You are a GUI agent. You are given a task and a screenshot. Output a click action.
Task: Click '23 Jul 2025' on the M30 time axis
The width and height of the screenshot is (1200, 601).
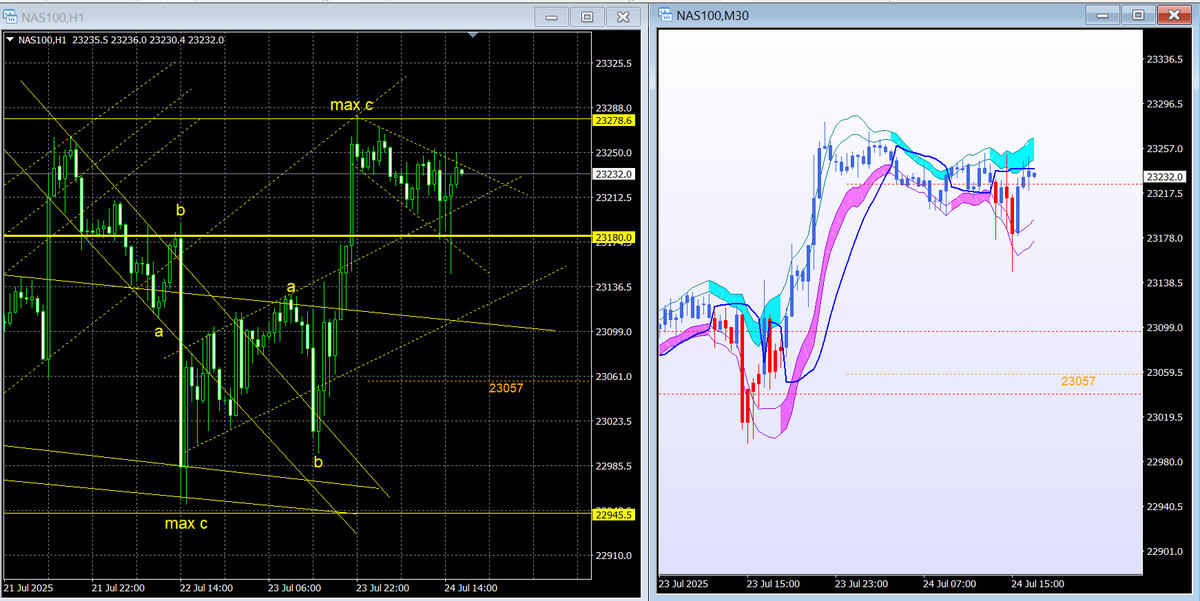684,583
